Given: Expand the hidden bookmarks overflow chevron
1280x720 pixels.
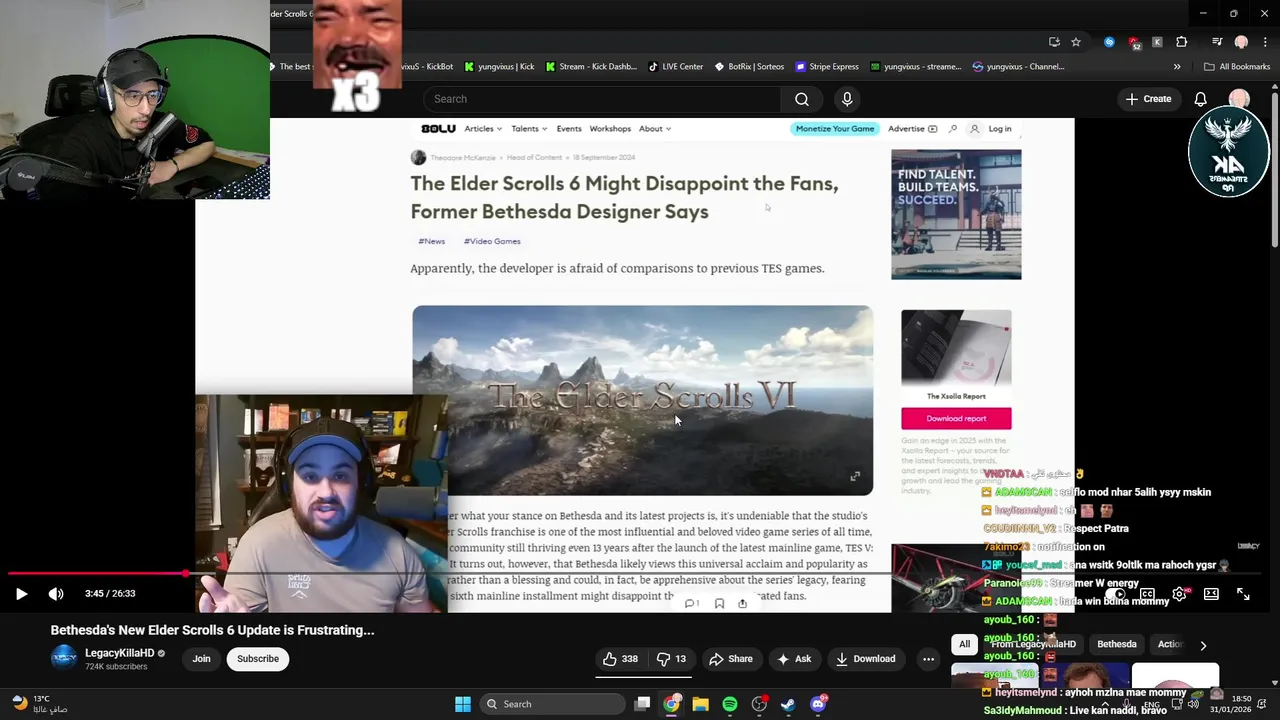Looking at the screenshot, I should tap(1177, 67).
